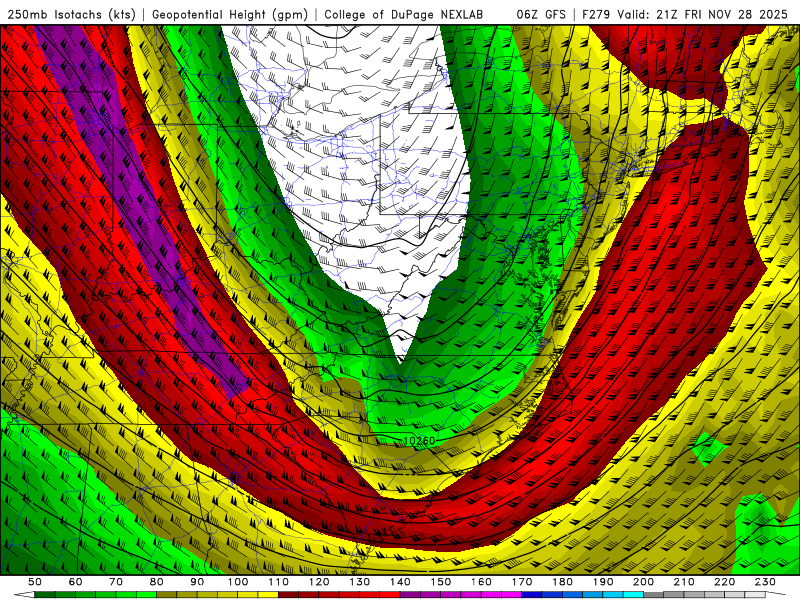This screenshot has height=600, width=800.
Task: Click the 'F279' forecast hour label
Action: (596, 14)
